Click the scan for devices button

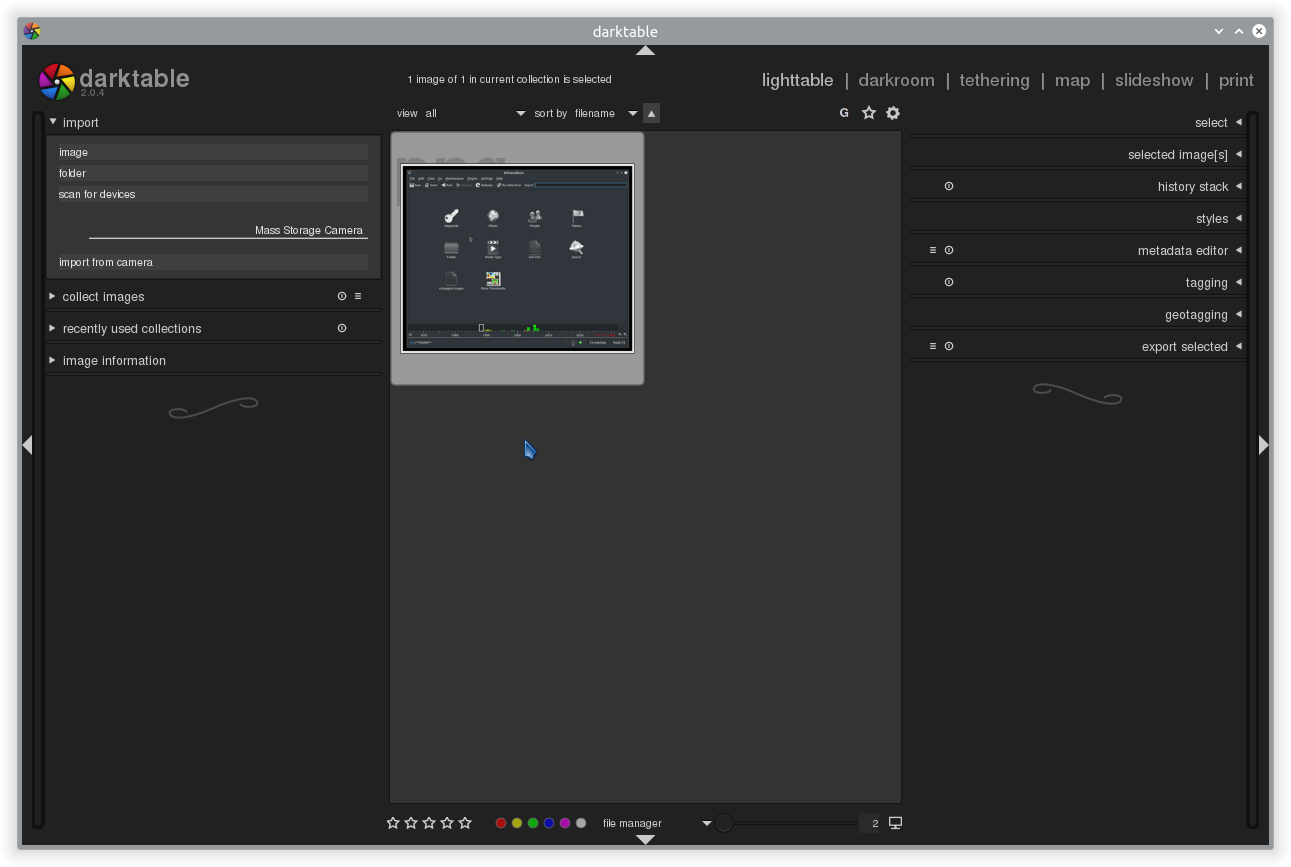tap(213, 194)
